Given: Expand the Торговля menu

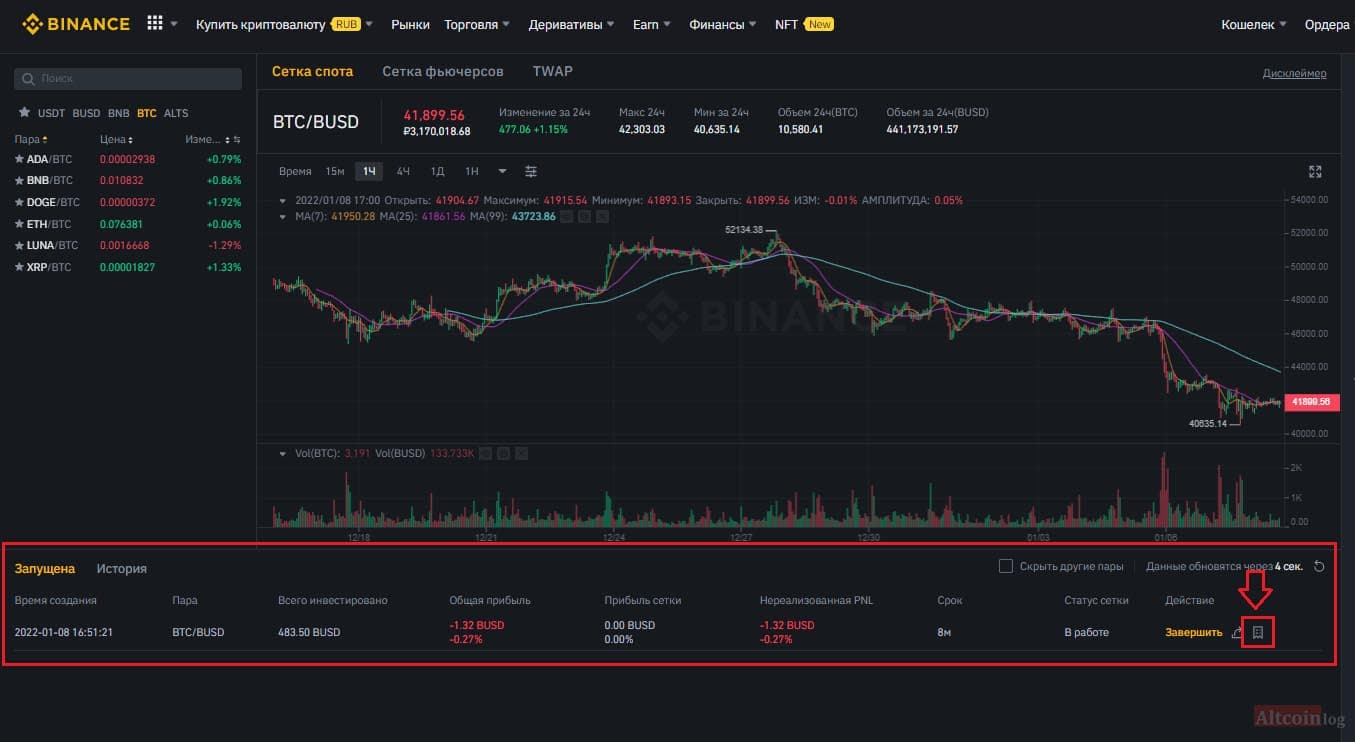Looking at the screenshot, I should point(477,24).
